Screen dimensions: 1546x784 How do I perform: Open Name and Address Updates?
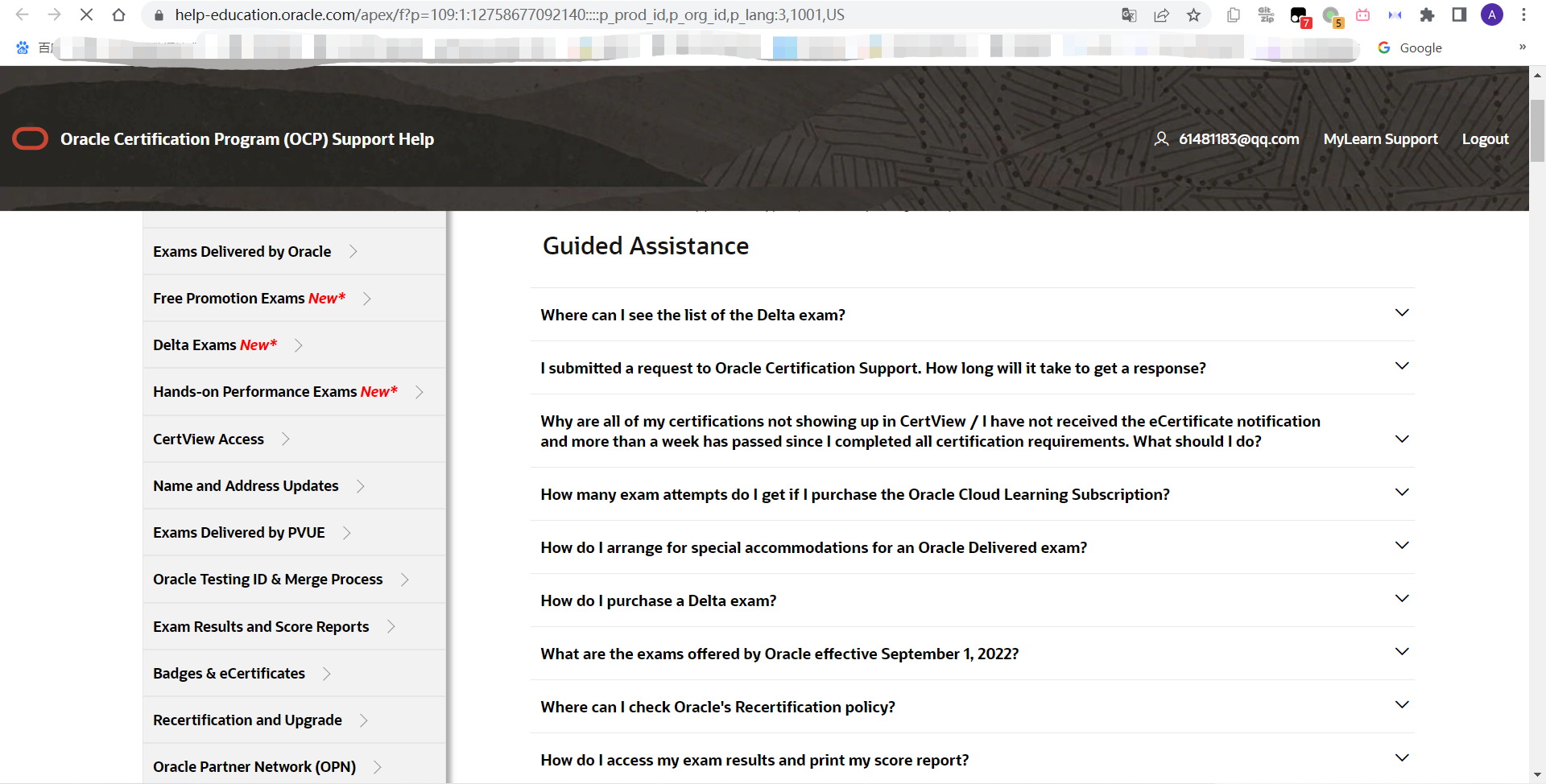(294, 486)
